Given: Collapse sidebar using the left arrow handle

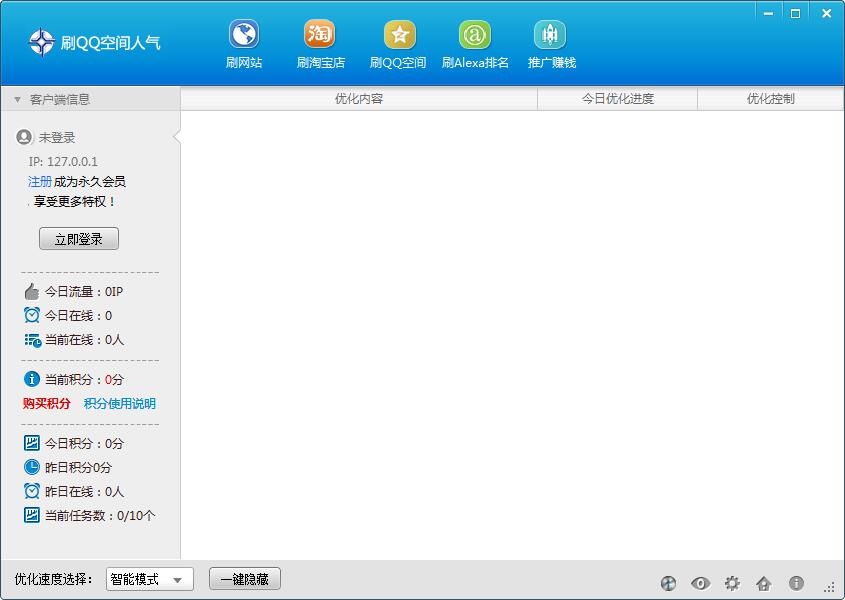Looking at the screenshot, I should click(177, 137).
